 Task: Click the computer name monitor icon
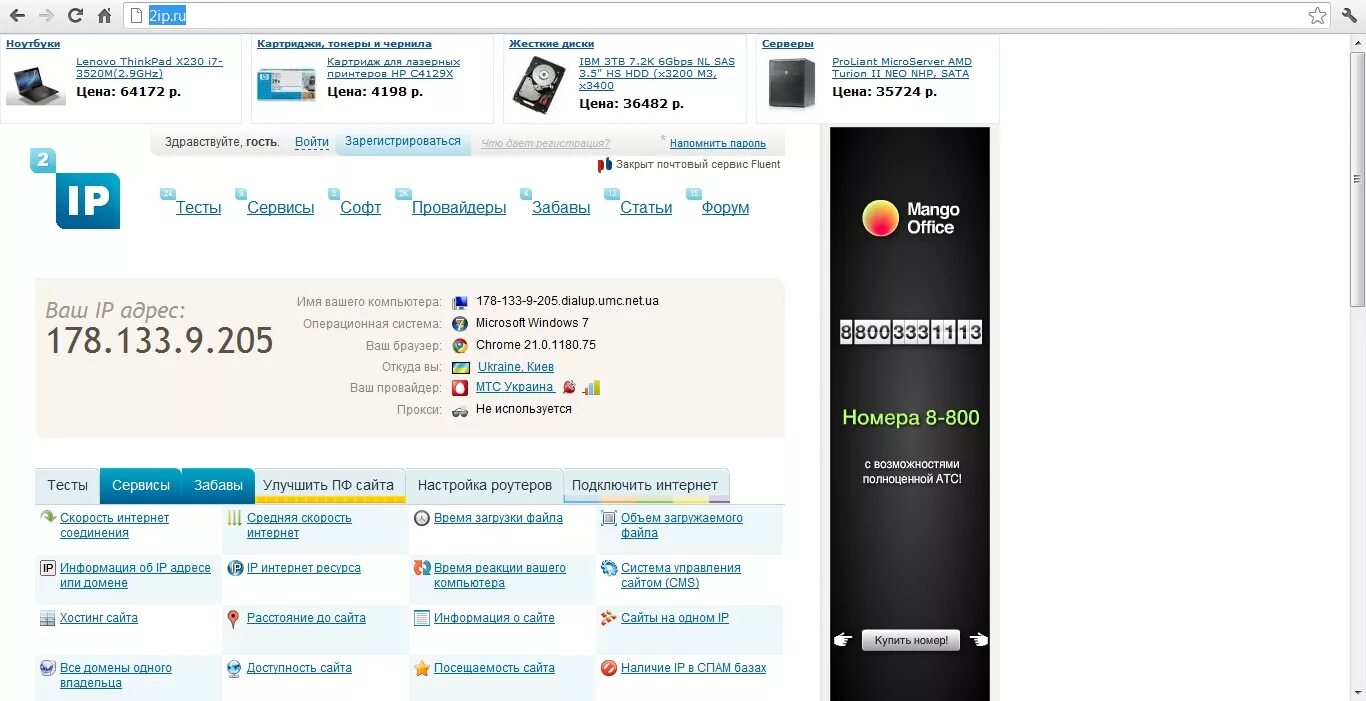[460, 302]
